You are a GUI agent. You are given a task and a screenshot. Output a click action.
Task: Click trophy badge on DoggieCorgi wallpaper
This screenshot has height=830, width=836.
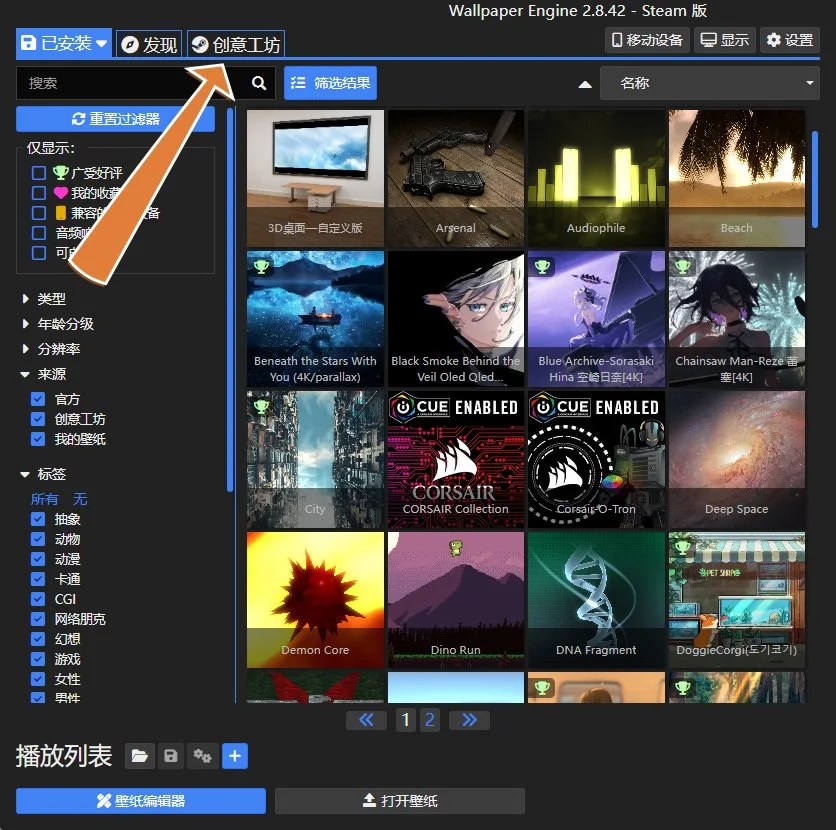pyautogui.click(x=682, y=547)
